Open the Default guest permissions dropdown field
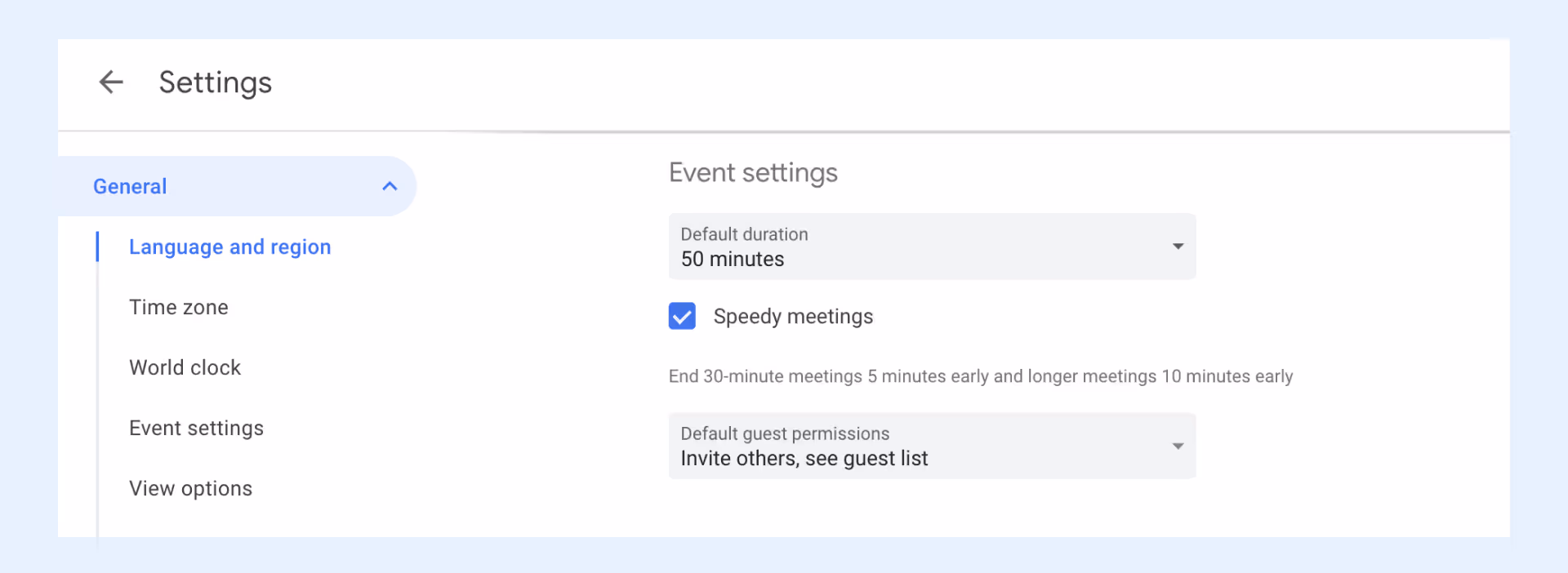 (931, 446)
